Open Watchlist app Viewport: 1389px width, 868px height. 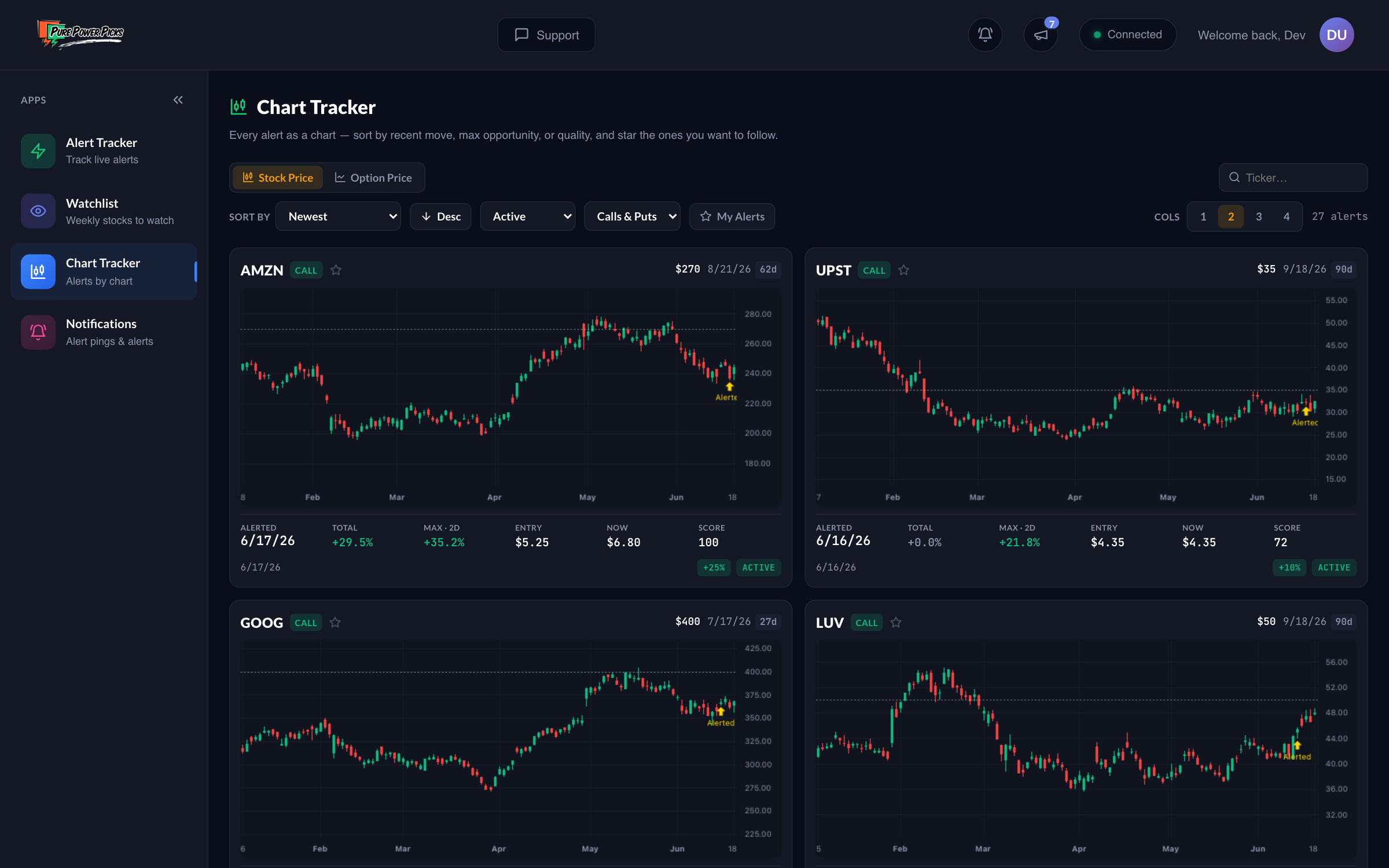click(x=104, y=211)
